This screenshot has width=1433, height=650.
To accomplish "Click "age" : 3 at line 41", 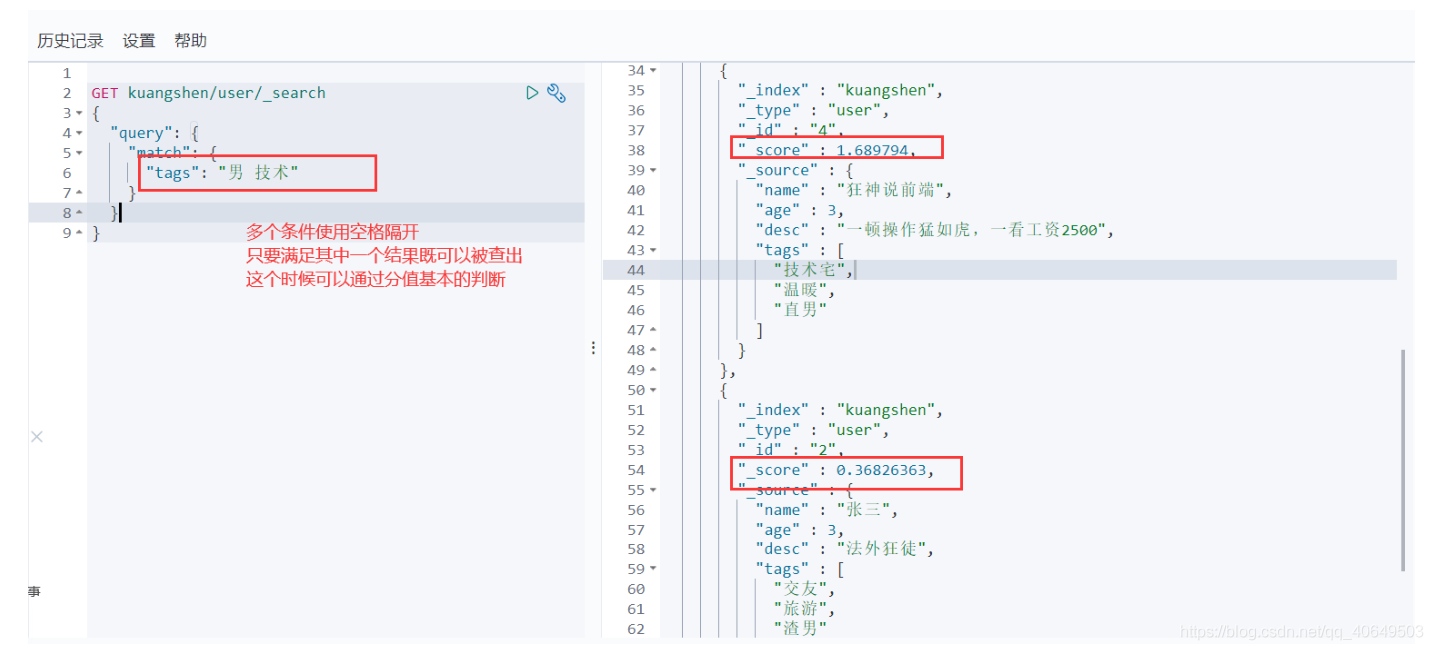I will 800,210.
